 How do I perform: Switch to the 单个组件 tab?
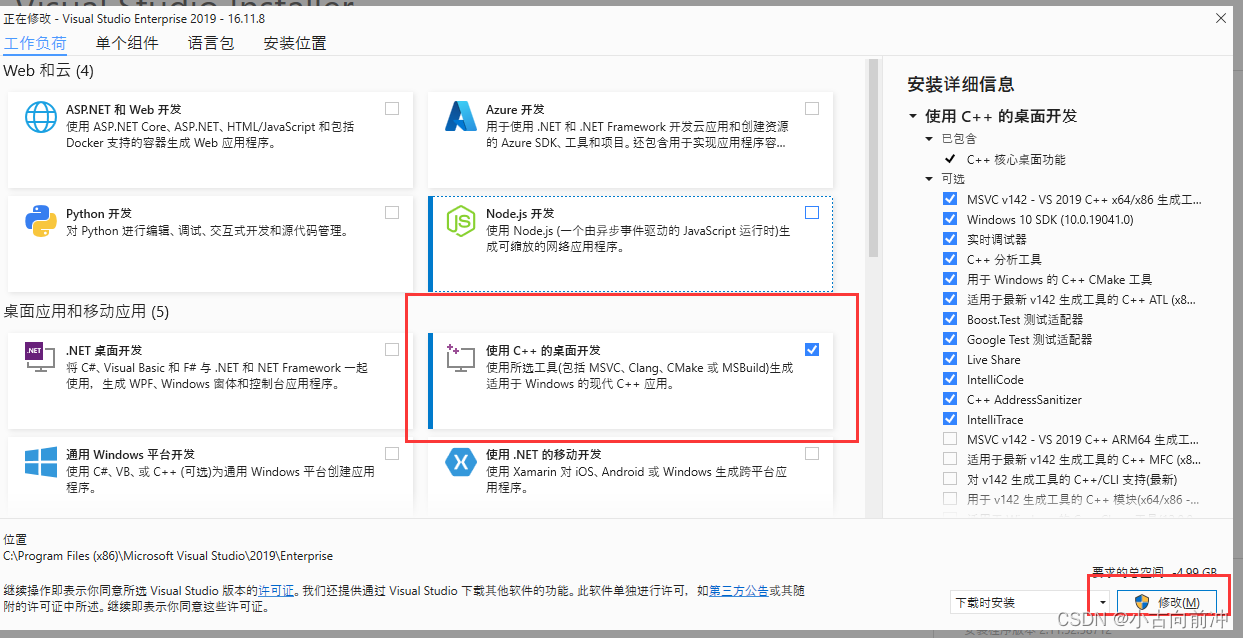click(127, 43)
